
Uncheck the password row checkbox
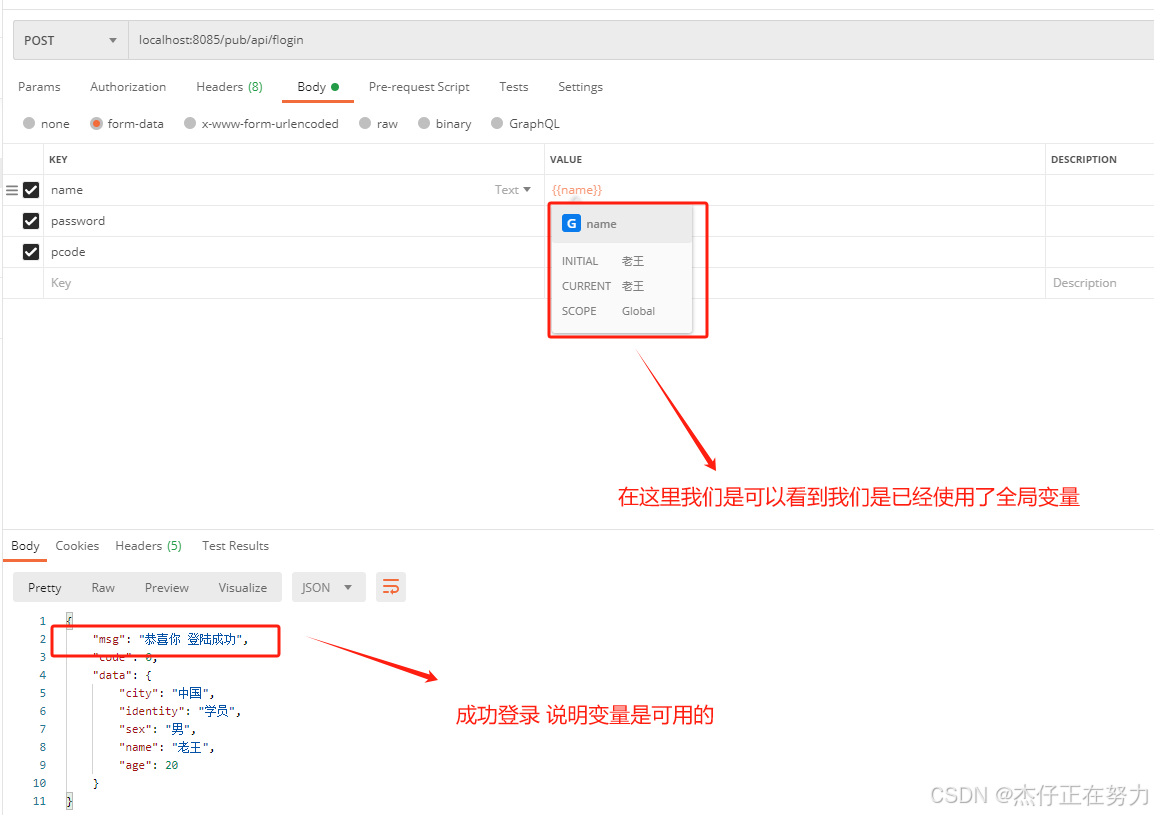point(31,221)
